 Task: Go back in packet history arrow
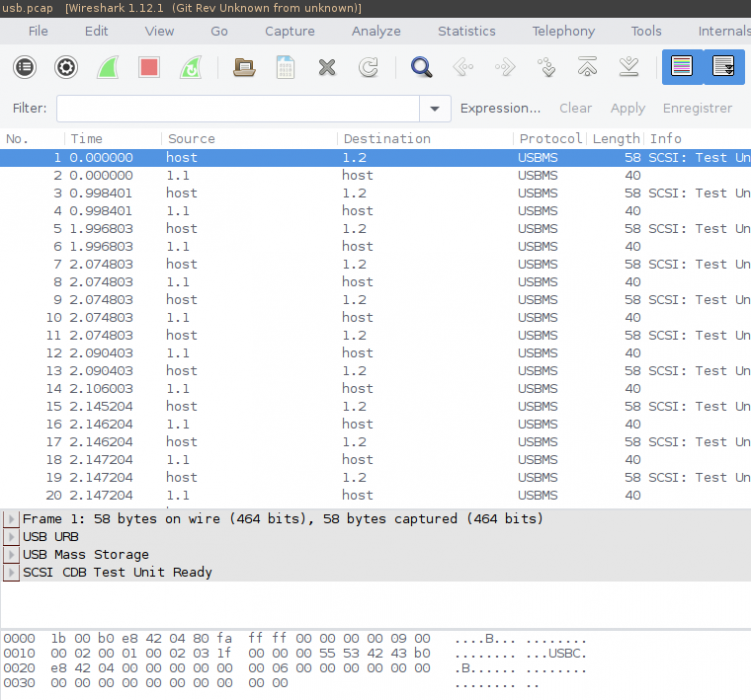coord(463,67)
